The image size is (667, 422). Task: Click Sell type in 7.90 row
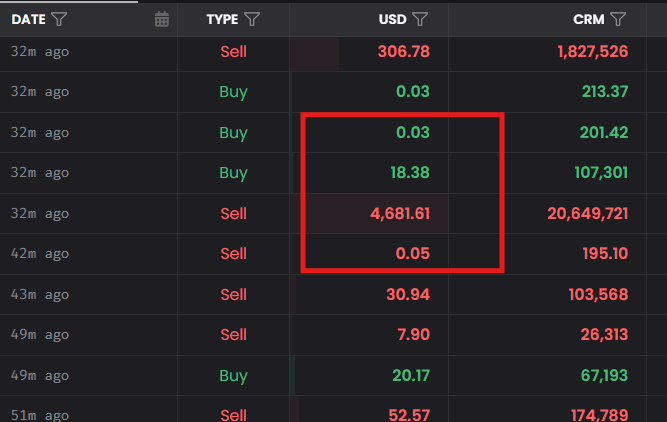[x=234, y=334]
